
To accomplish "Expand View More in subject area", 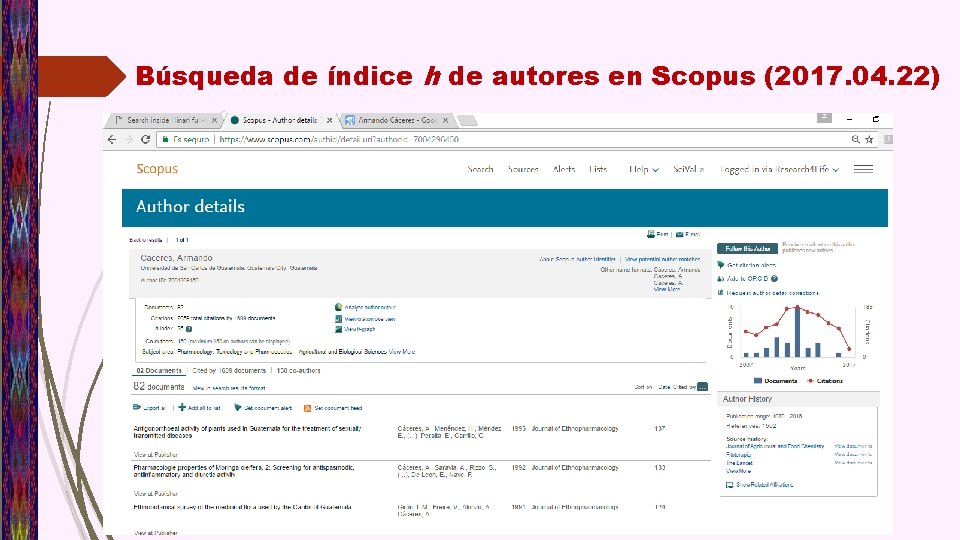I will [x=402, y=352].
